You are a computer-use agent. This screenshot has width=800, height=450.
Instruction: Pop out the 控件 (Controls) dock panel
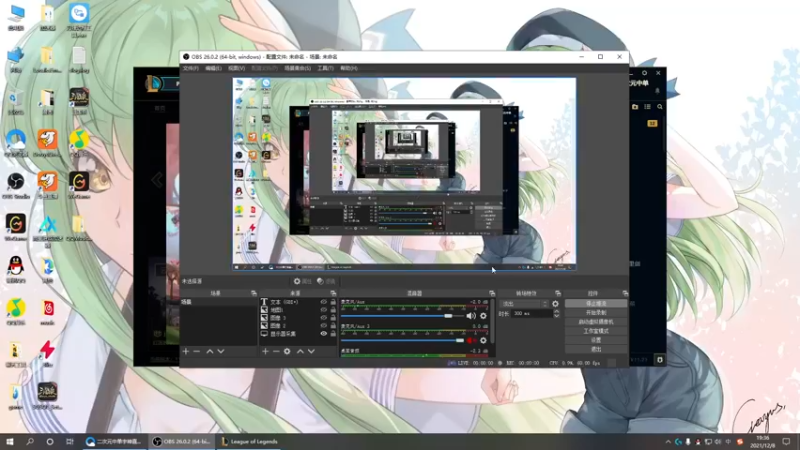coord(625,293)
